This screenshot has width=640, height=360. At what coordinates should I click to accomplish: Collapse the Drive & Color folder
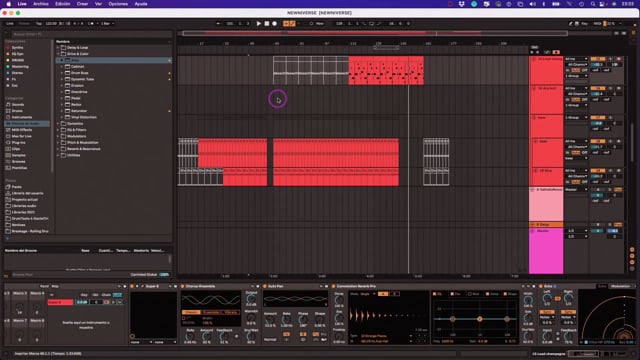point(58,54)
